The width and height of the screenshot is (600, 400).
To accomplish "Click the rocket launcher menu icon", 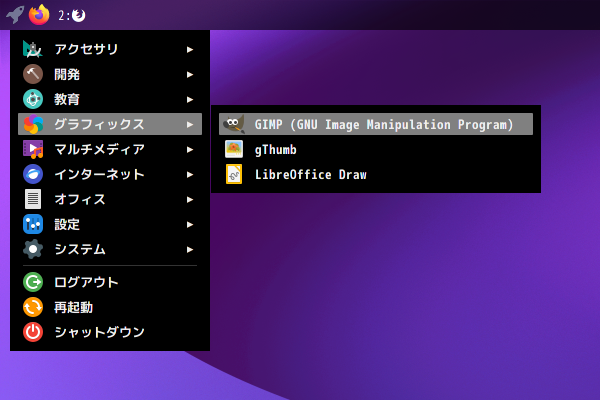I will 15,15.
